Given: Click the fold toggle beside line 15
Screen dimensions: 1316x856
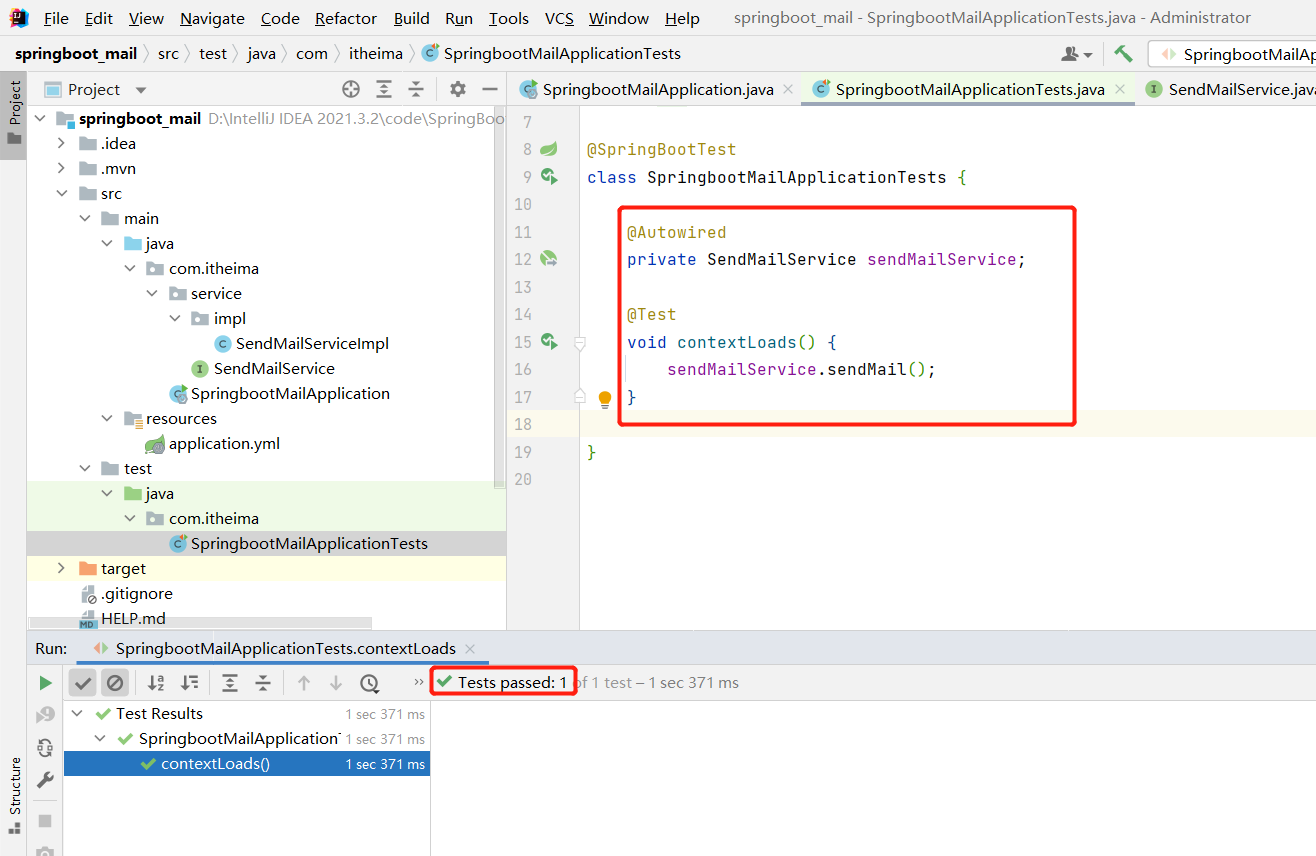Looking at the screenshot, I should pos(579,343).
